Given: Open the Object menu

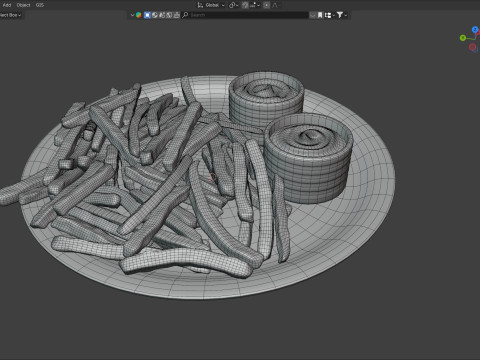Looking at the screenshot, I should pyautogui.click(x=23, y=5).
